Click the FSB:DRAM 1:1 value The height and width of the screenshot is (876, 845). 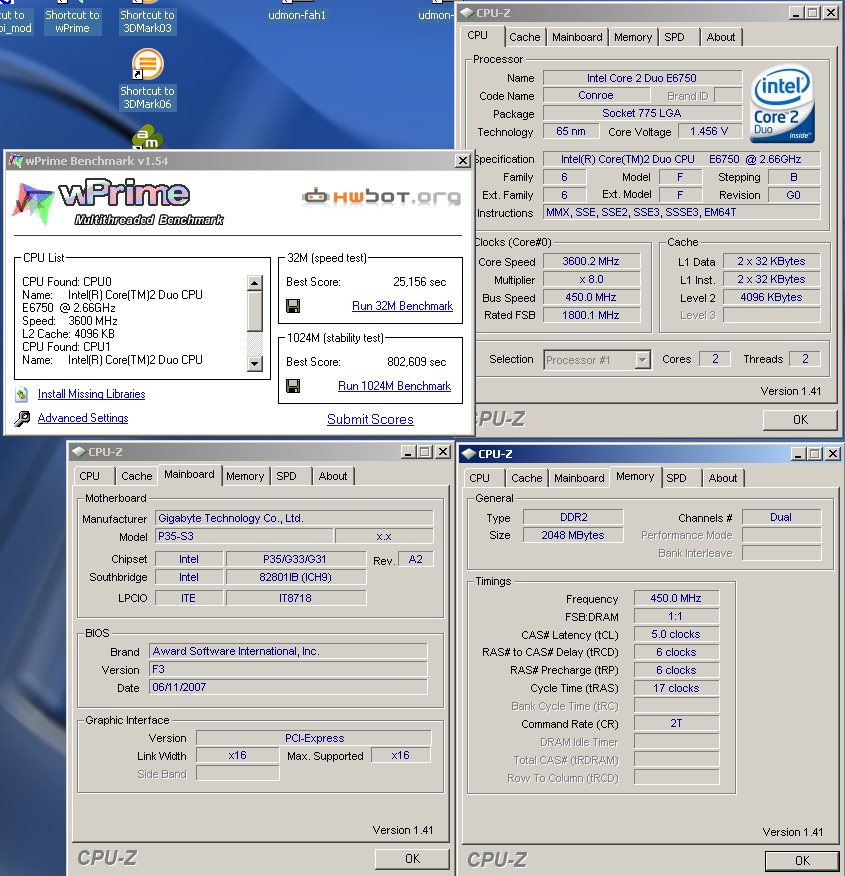click(x=676, y=616)
